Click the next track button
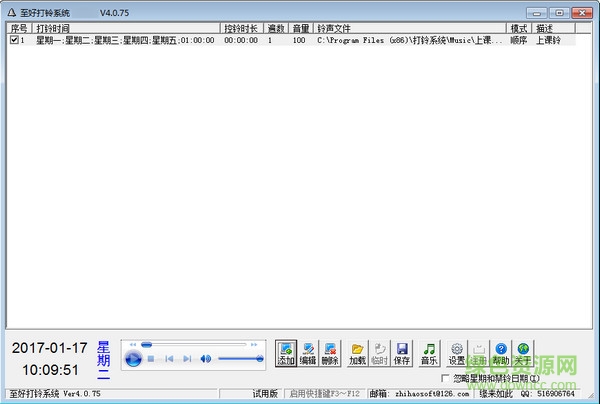Viewport: 600px width, 404px height. pyautogui.click(x=187, y=359)
